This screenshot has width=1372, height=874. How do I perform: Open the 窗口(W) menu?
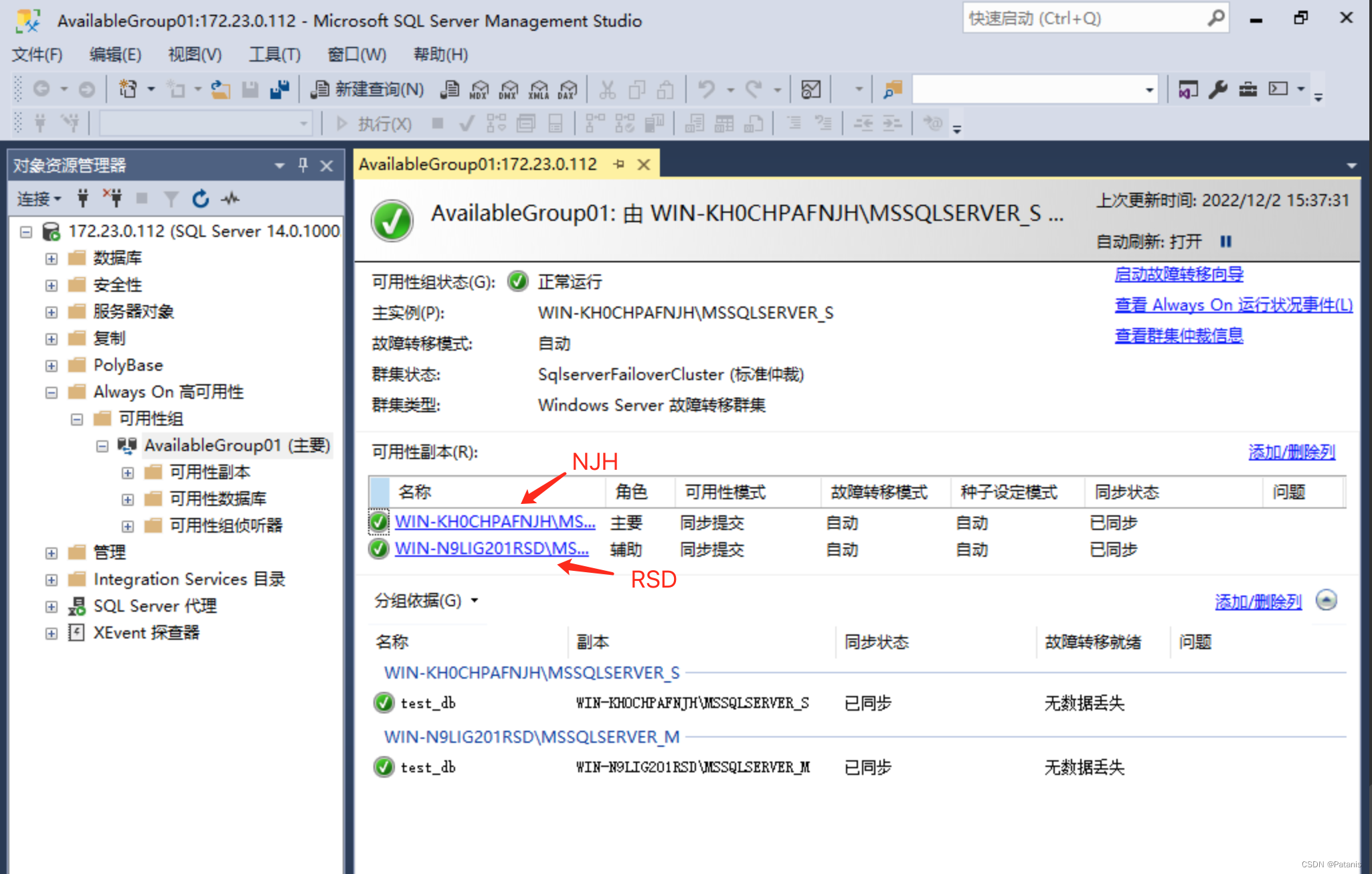[357, 54]
